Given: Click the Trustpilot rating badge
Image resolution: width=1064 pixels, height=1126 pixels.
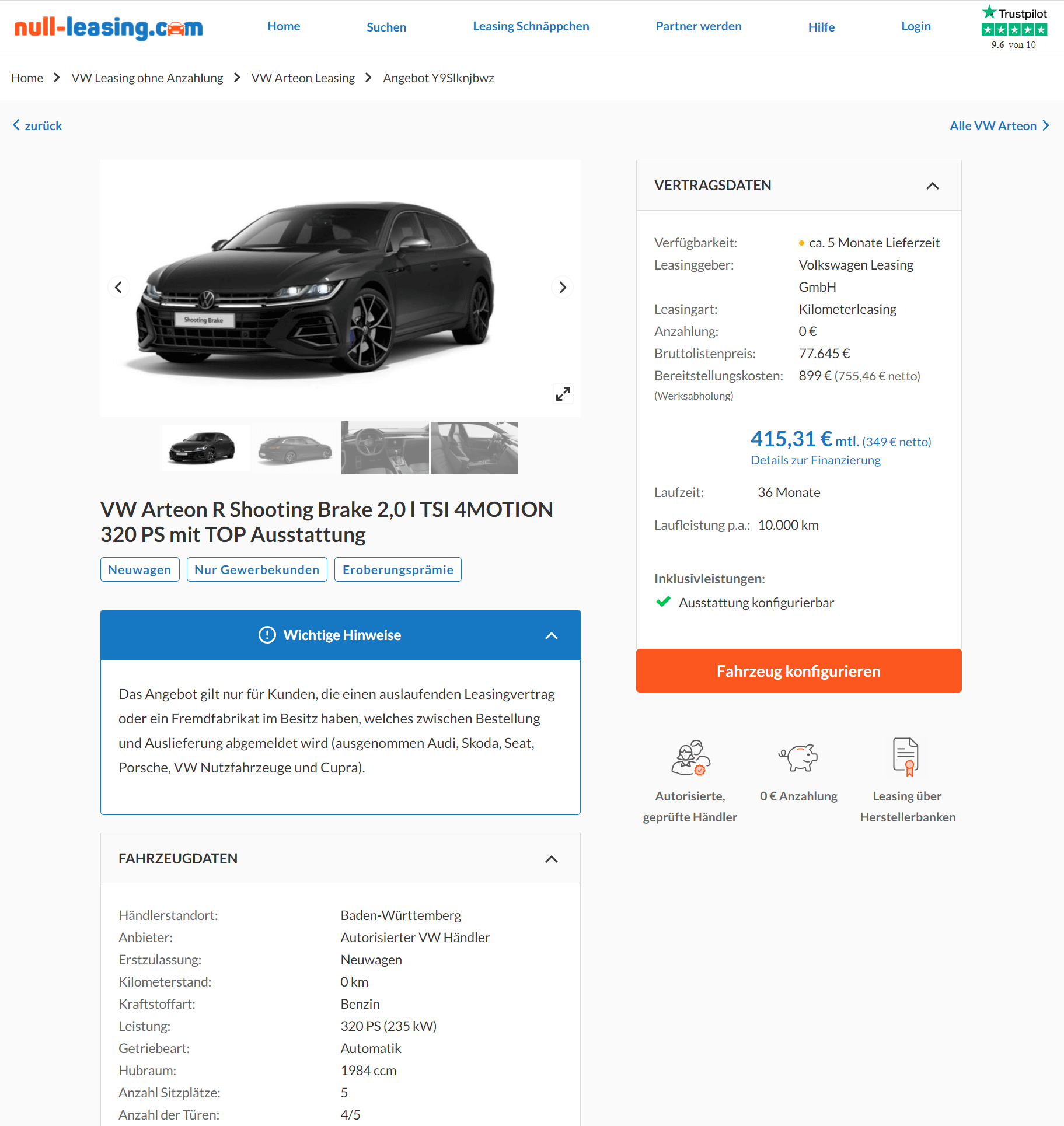Looking at the screenshot, I should click(1014, 27).
